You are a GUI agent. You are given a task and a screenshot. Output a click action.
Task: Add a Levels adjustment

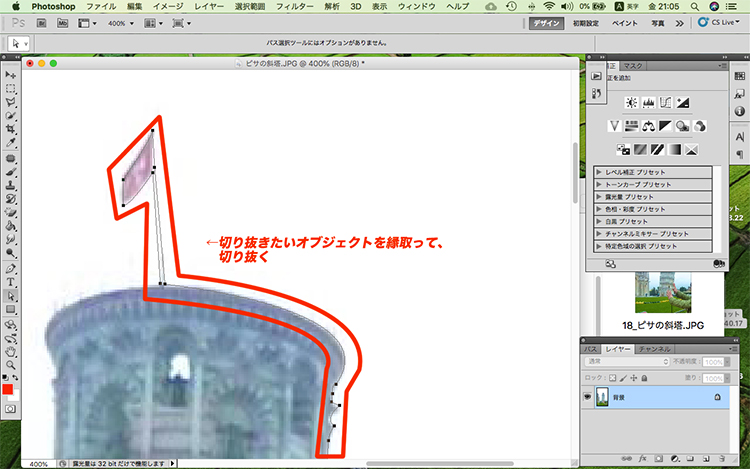pos(649,102)
